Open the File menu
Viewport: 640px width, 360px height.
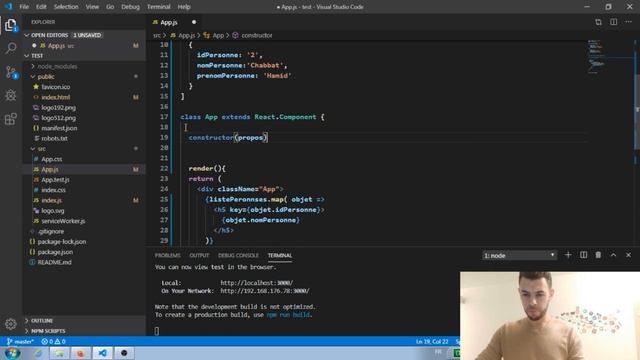coord(24,7)
